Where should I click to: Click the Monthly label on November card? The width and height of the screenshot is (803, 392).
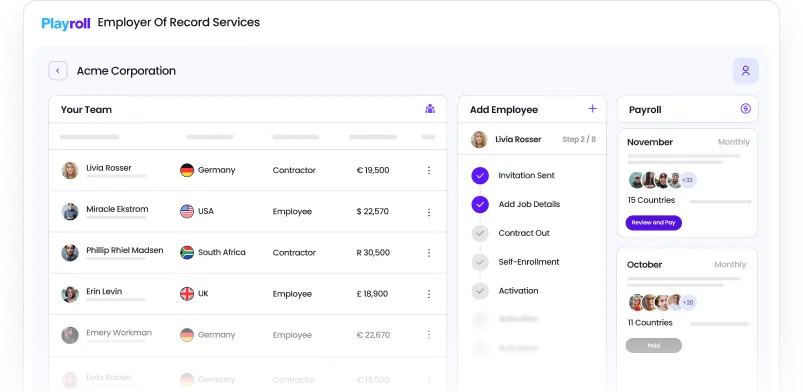pos(733,142)
